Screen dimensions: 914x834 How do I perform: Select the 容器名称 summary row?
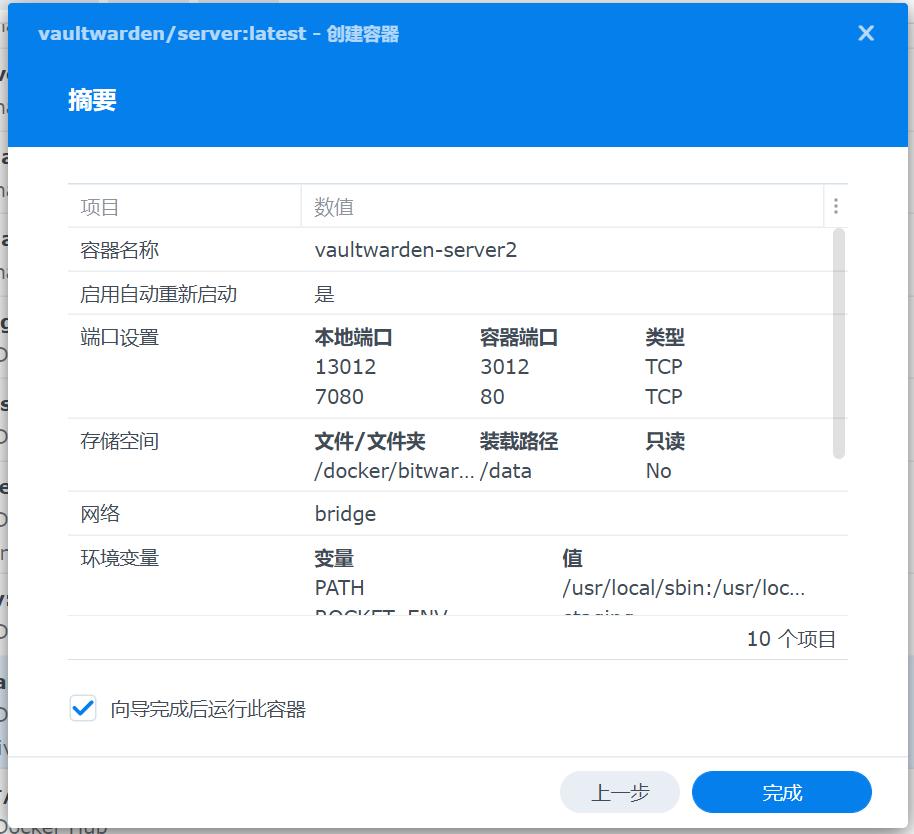[x=120, y=250]
